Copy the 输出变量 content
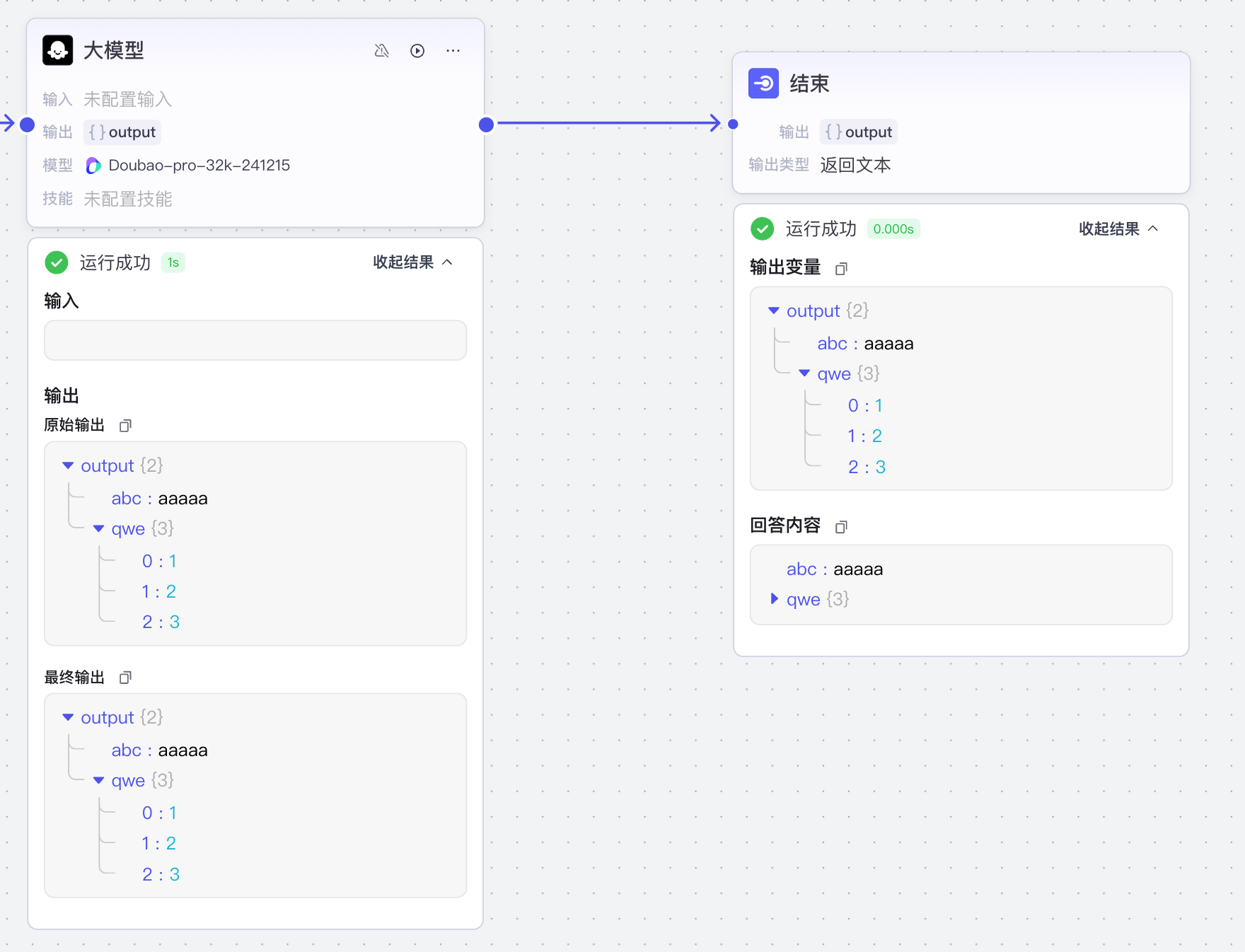This screenshot has height=952, width=1245. (x=841, y=269)
